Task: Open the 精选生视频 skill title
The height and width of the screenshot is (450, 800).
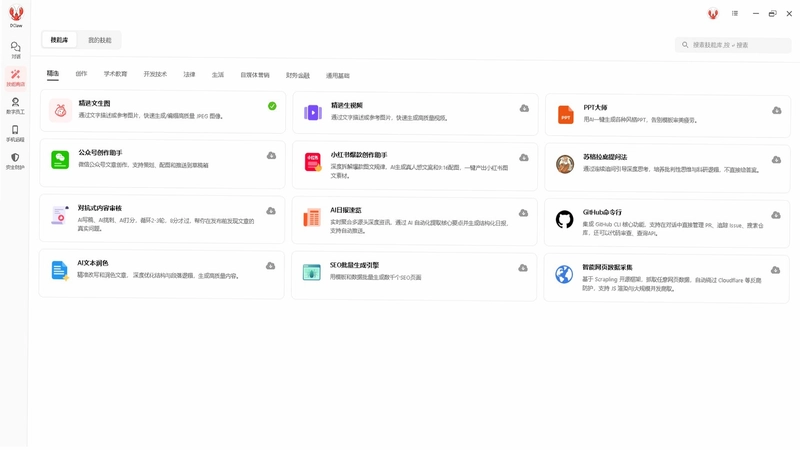Action: [x=347, y=105]
